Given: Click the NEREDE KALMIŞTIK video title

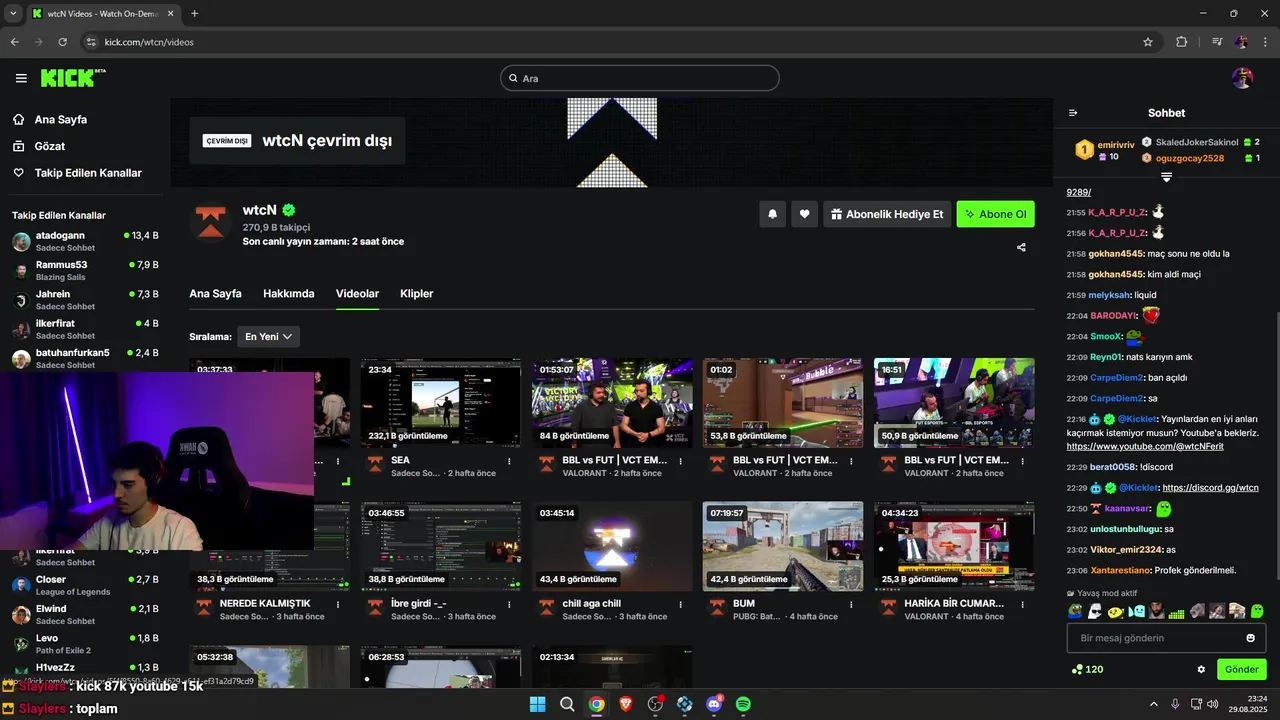Looking at the screenshot, I should (265, 604).
